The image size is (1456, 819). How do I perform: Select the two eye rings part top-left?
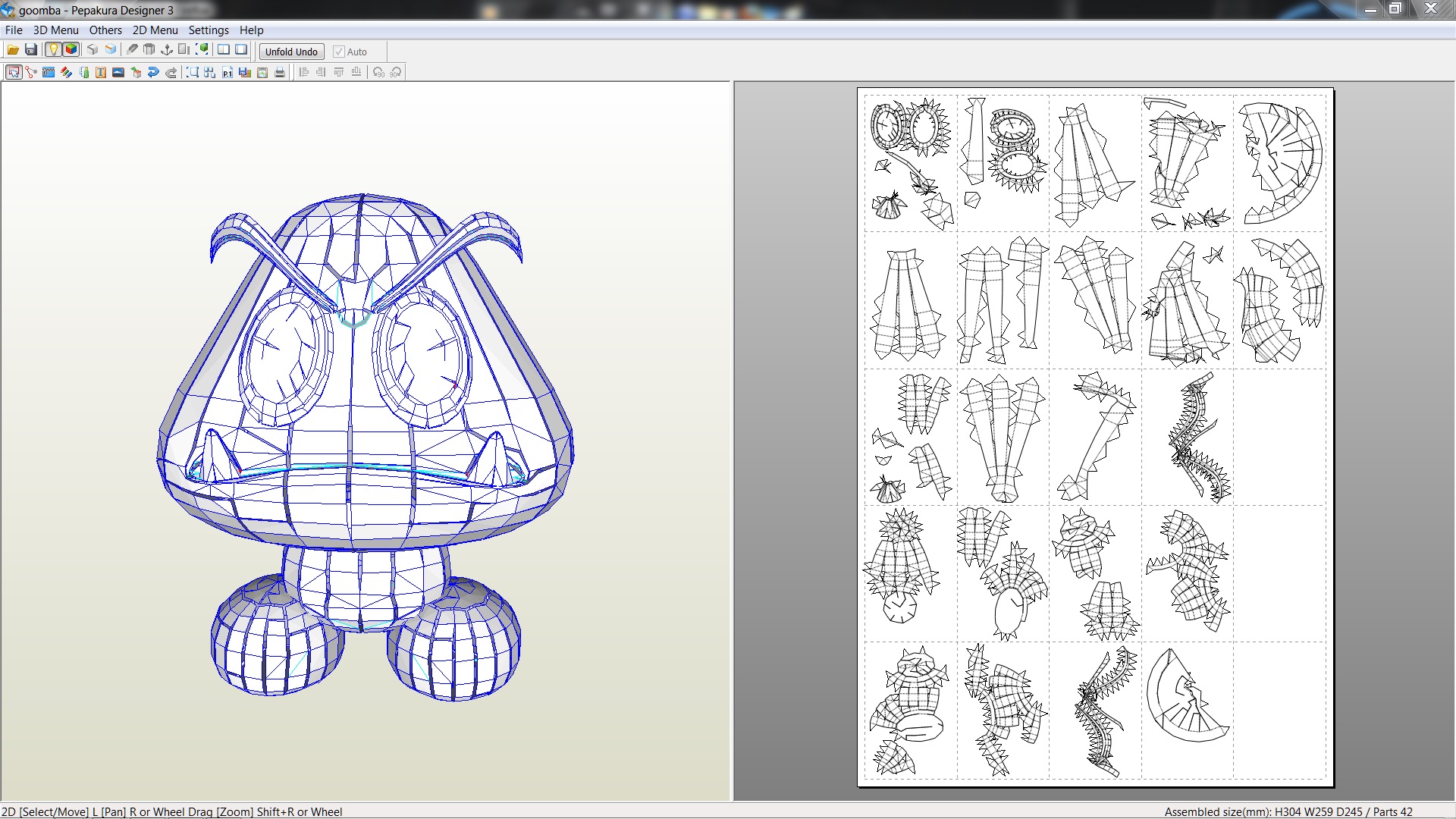(x=910, y=126)
